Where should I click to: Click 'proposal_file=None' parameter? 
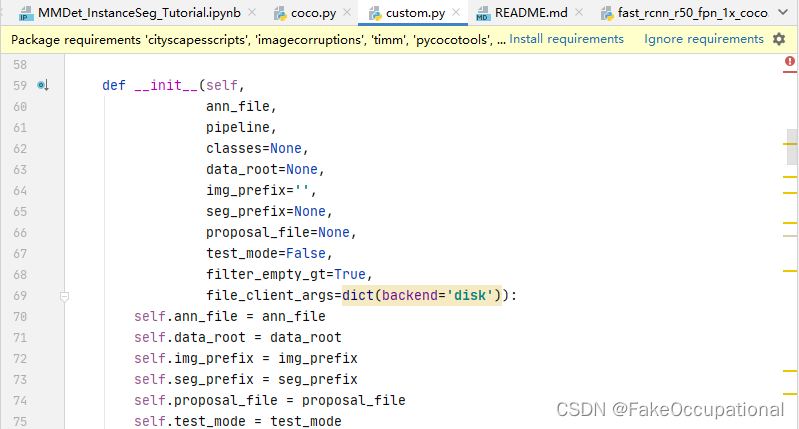[278, 232]
